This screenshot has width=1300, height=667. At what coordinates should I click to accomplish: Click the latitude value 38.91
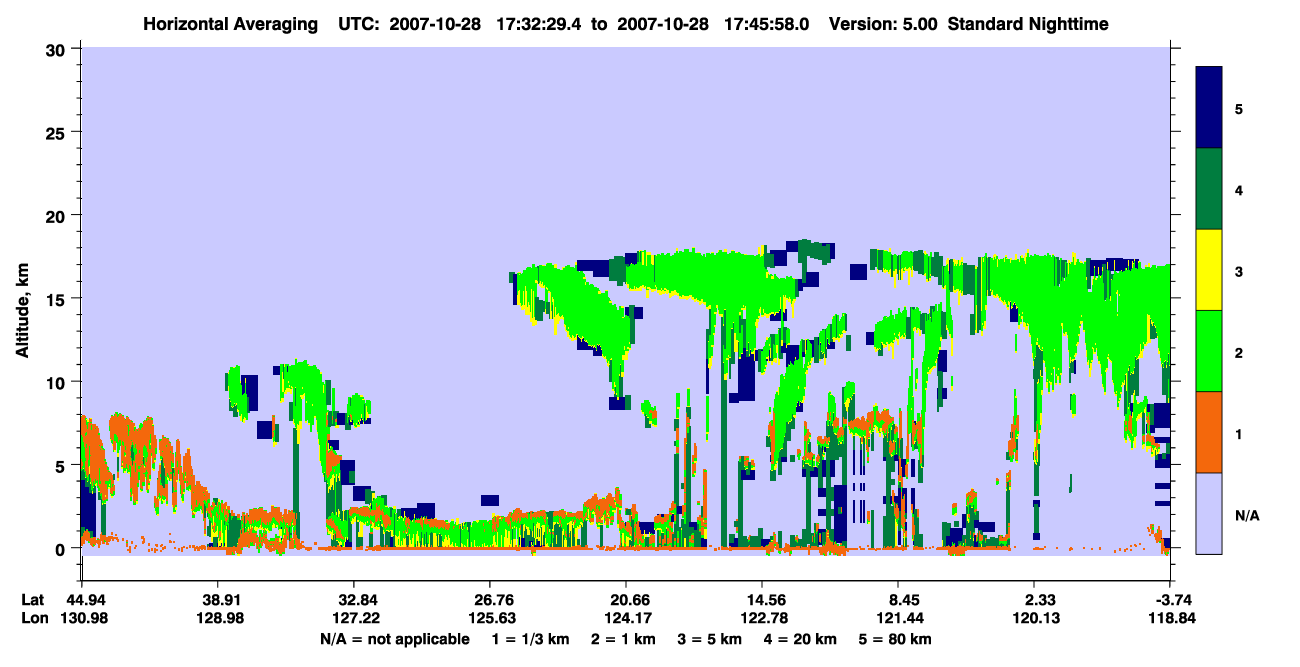coord(217,600)
